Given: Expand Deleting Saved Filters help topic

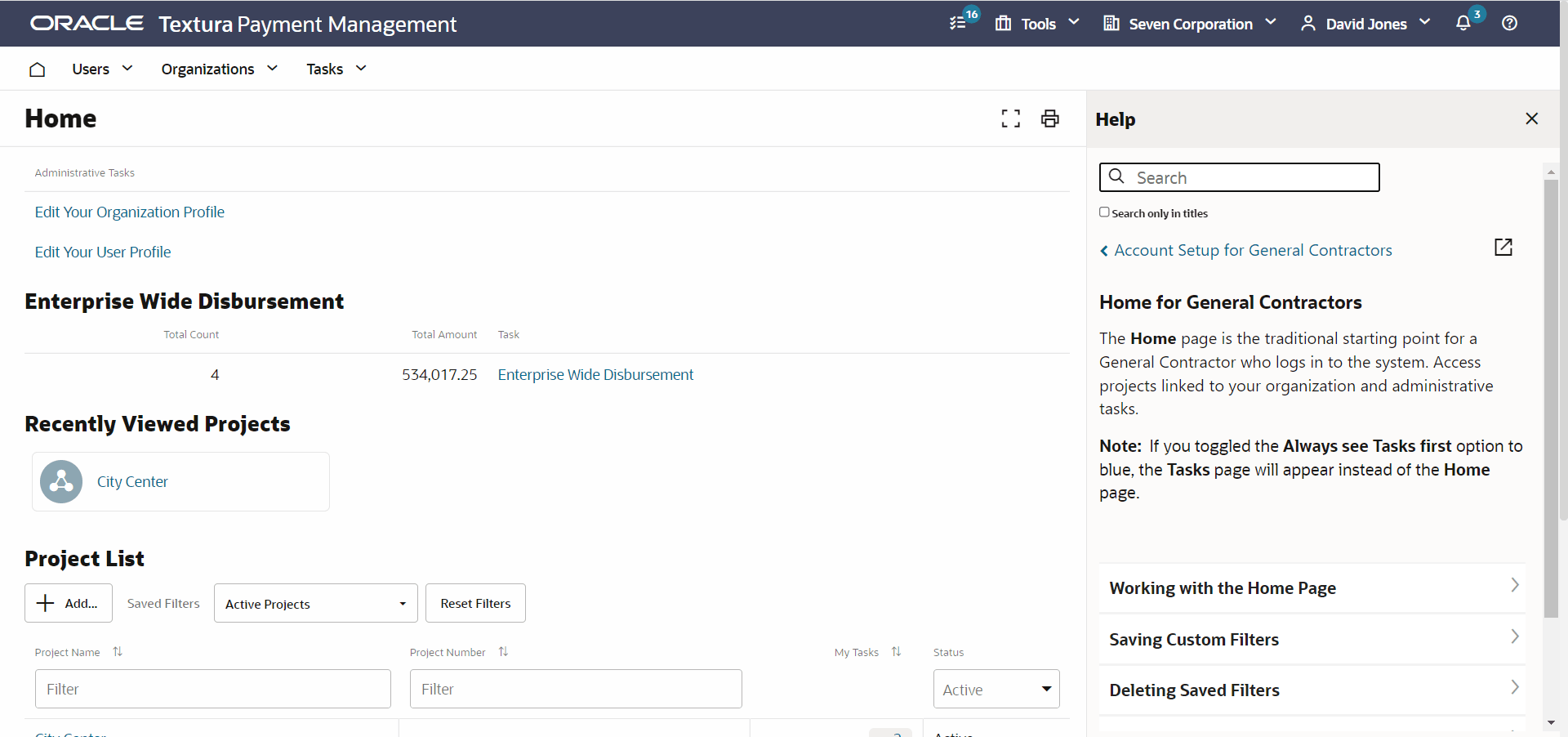Looking at the screenshot, I should coord(1312,690).
